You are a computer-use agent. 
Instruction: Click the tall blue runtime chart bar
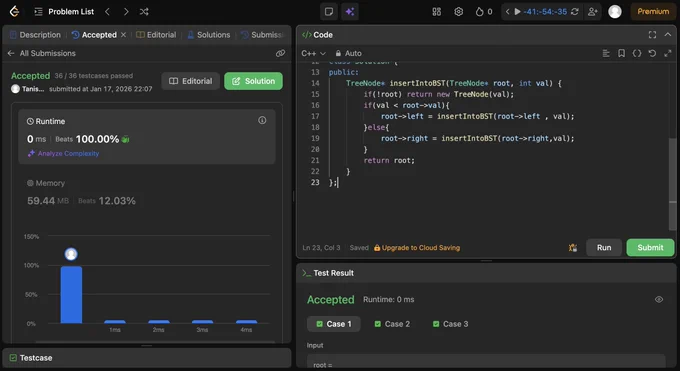71,295
